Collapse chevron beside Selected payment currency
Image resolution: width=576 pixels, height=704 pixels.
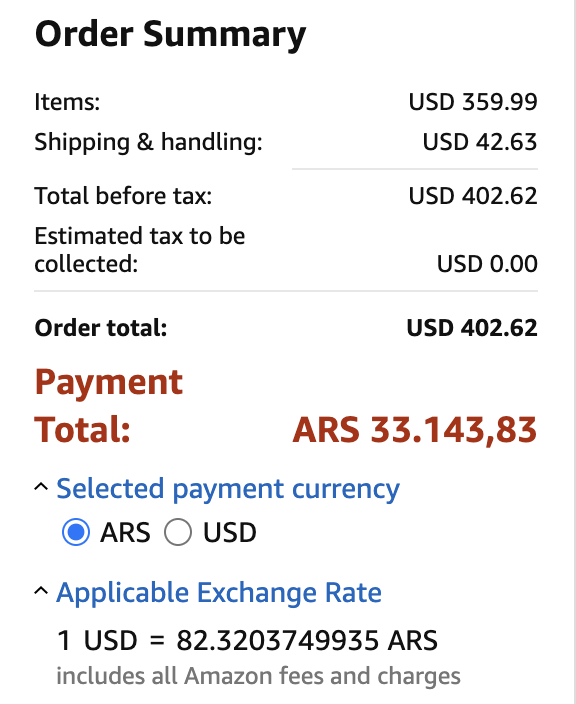41,487
